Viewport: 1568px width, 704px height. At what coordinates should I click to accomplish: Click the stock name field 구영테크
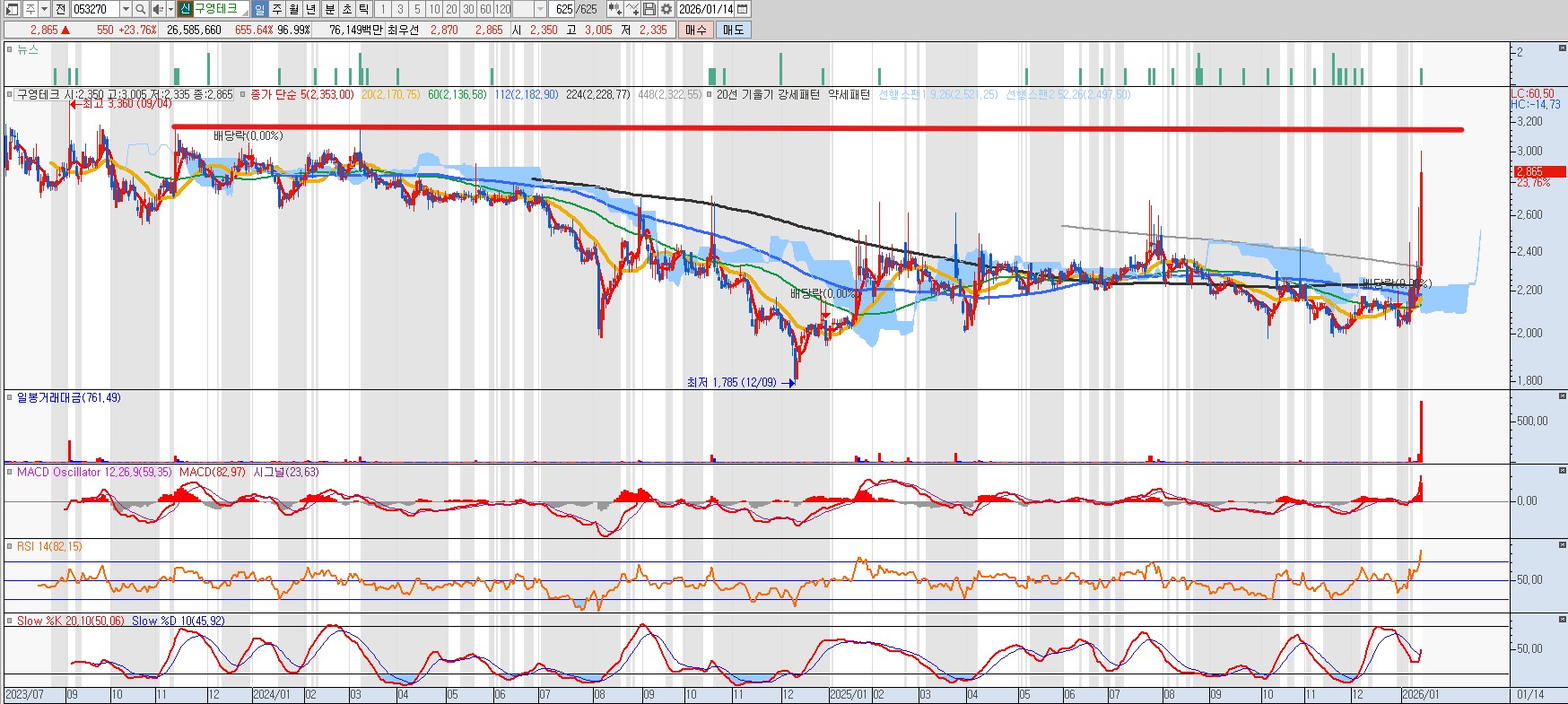pos(221,9)
